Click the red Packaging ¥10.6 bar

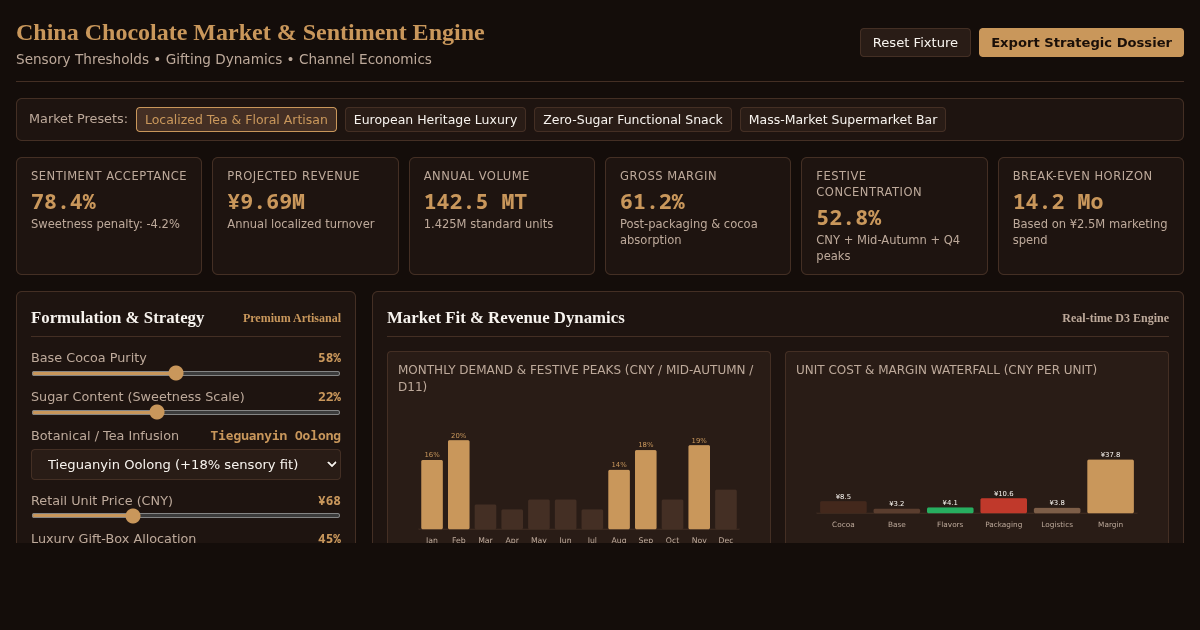coord(1003,506)
